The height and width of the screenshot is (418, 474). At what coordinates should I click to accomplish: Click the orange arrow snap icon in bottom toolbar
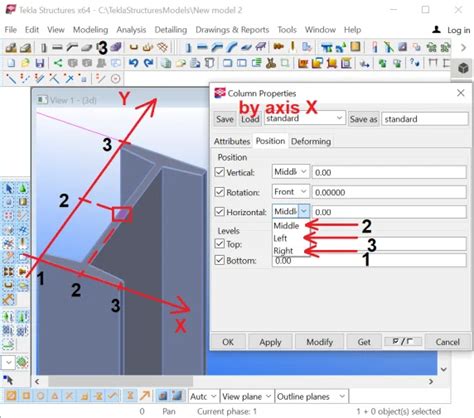point(145,396)
